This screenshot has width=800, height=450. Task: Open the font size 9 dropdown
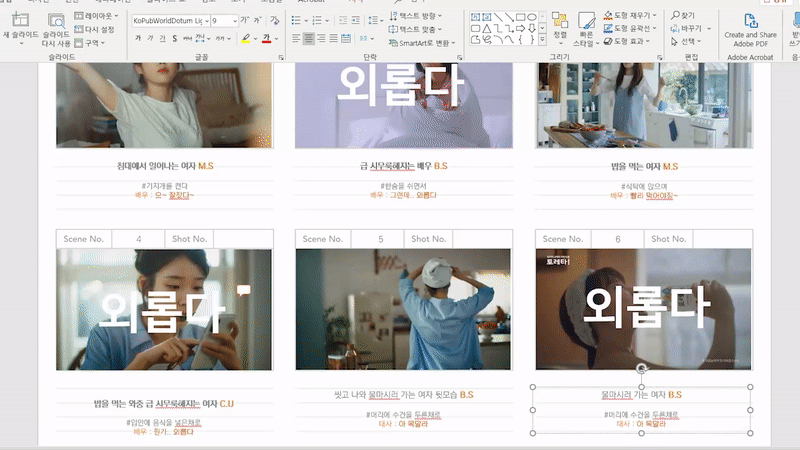click(x=235, y=21)
